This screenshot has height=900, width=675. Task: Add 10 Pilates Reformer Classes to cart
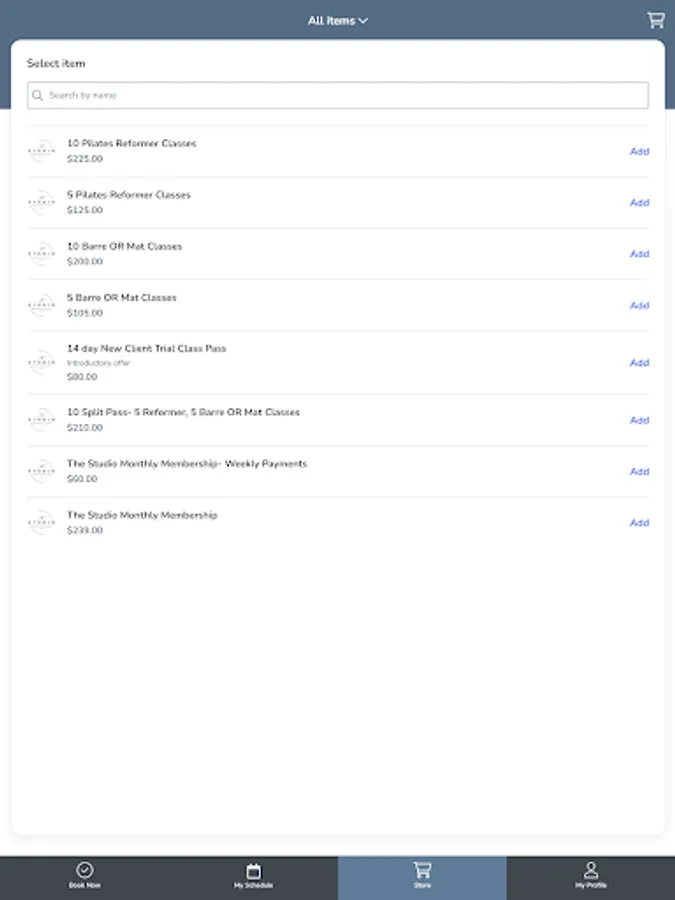(x=639, y=151)
